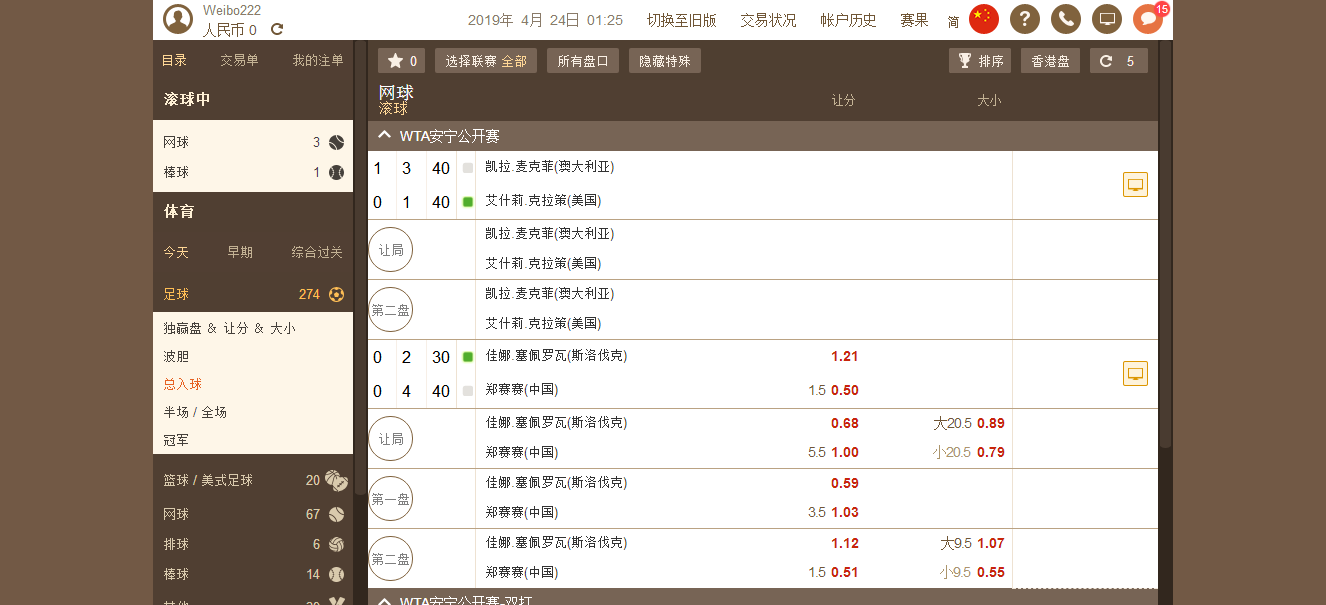Open live stream for 佳娜.塞佩罗瓦 match
This screenshot has height=605, width=1326.
1135,374
